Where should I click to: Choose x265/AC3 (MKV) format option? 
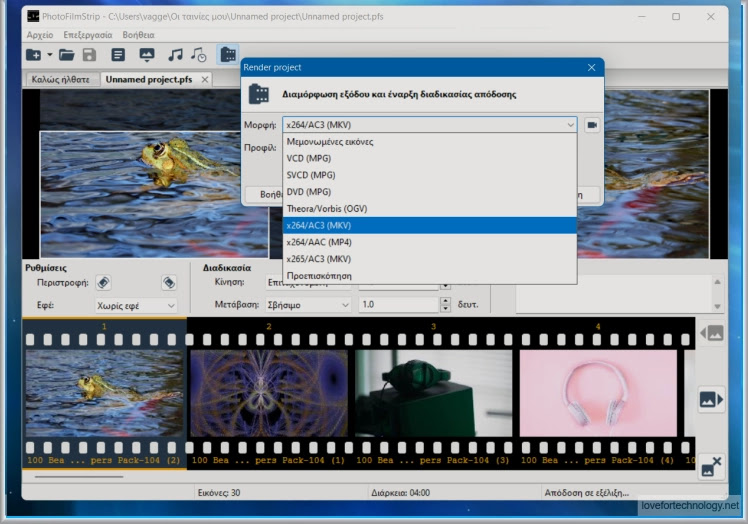(x=429, y=259)
